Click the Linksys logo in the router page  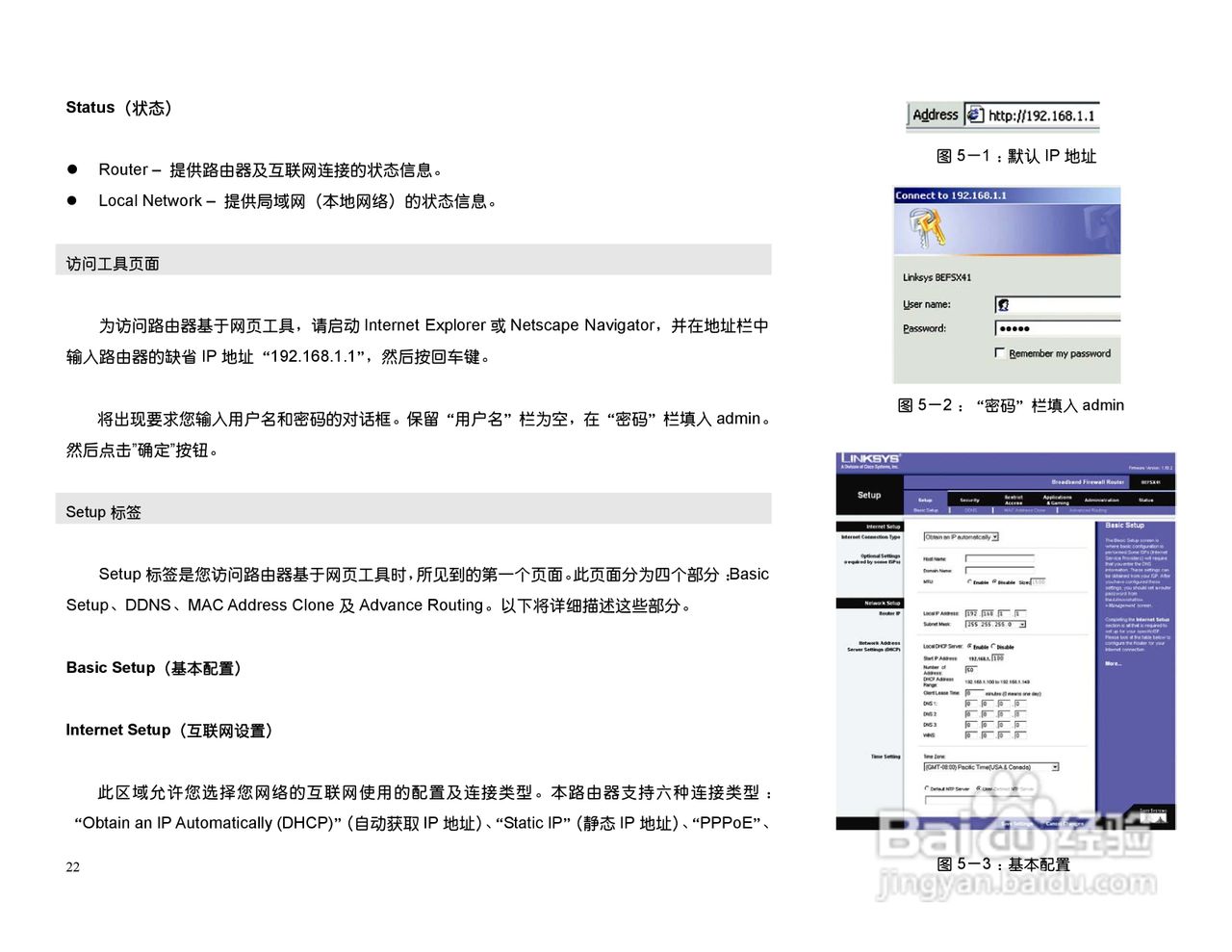(x=870, y=458)
